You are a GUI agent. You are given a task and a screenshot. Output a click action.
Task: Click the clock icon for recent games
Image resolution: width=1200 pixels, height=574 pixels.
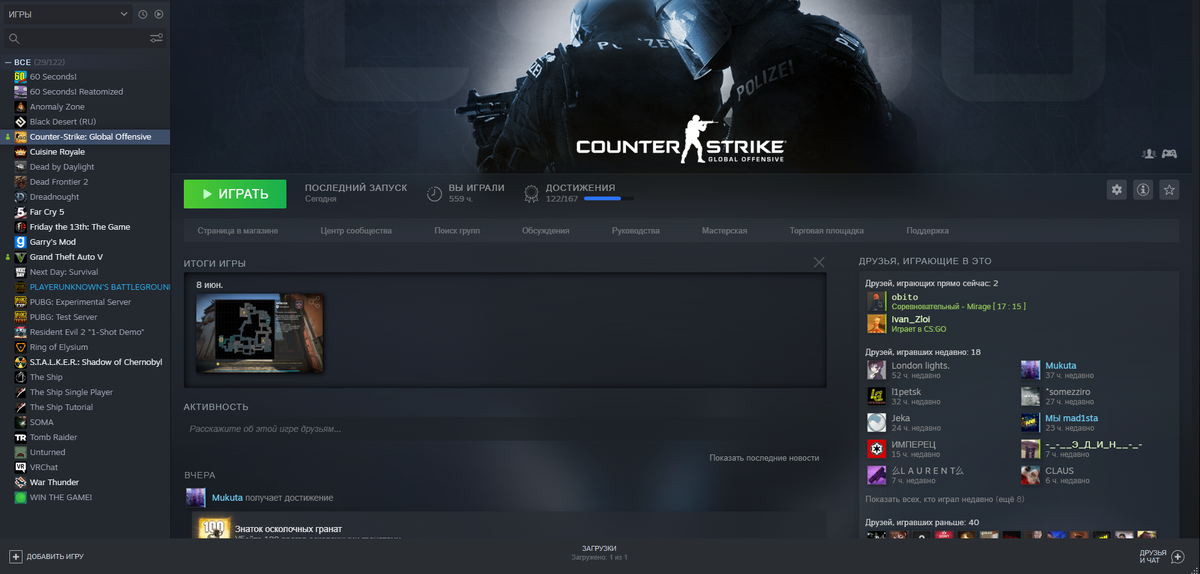143,14
